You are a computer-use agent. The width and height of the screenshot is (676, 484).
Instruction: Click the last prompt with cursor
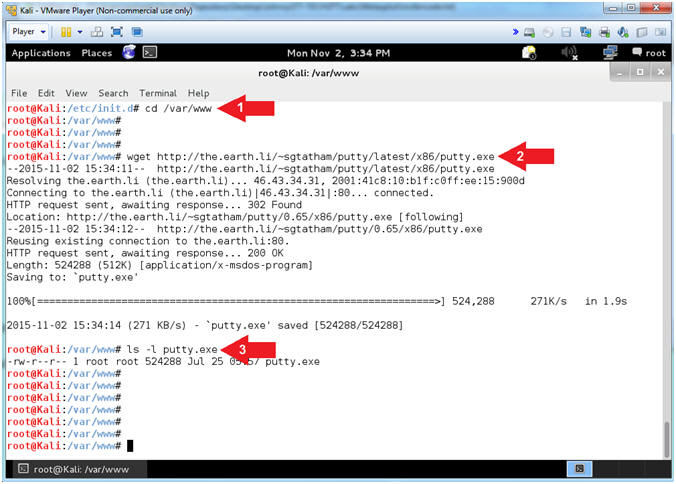(x=70, y=446)
